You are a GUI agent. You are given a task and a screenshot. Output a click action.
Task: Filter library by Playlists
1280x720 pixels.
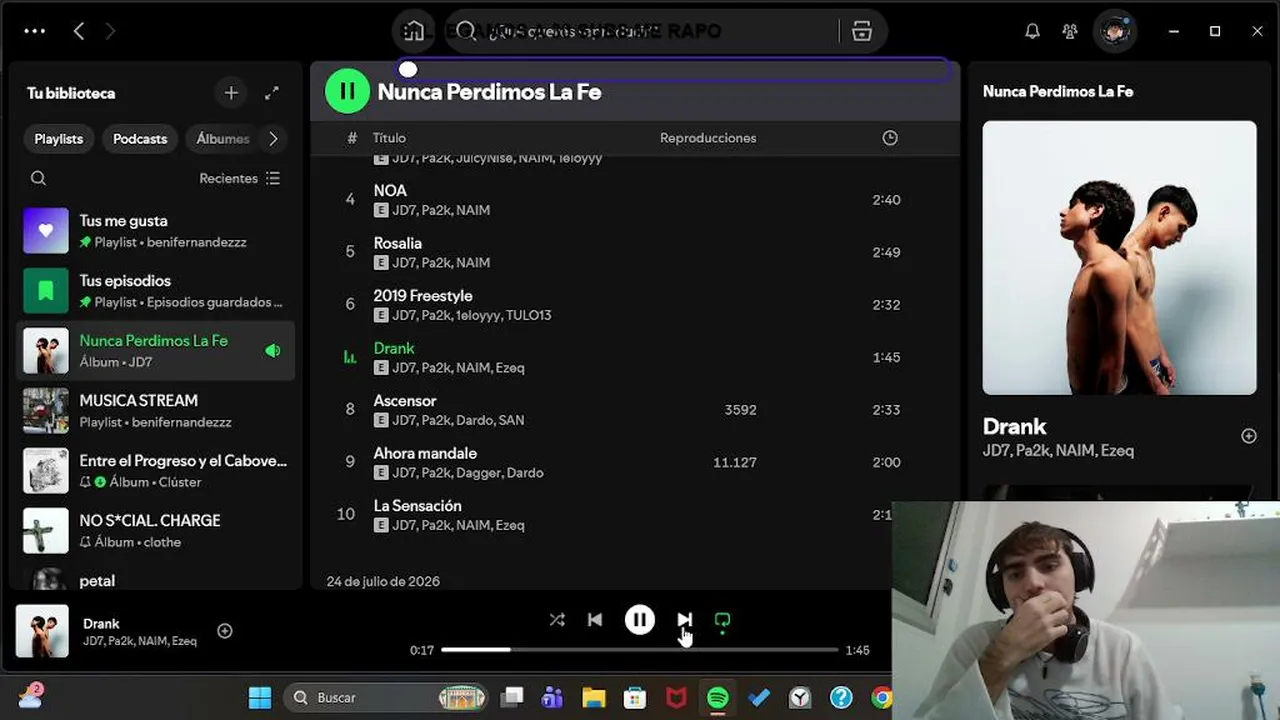pos(59,139)
